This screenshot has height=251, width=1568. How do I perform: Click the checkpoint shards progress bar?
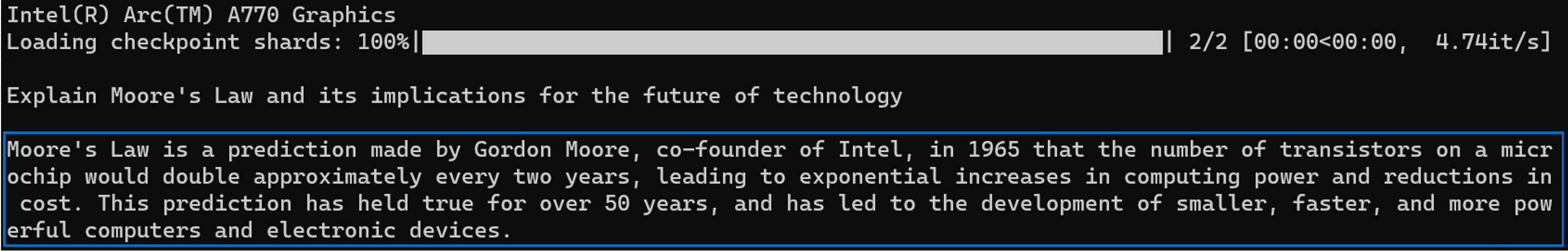point(791,42)
